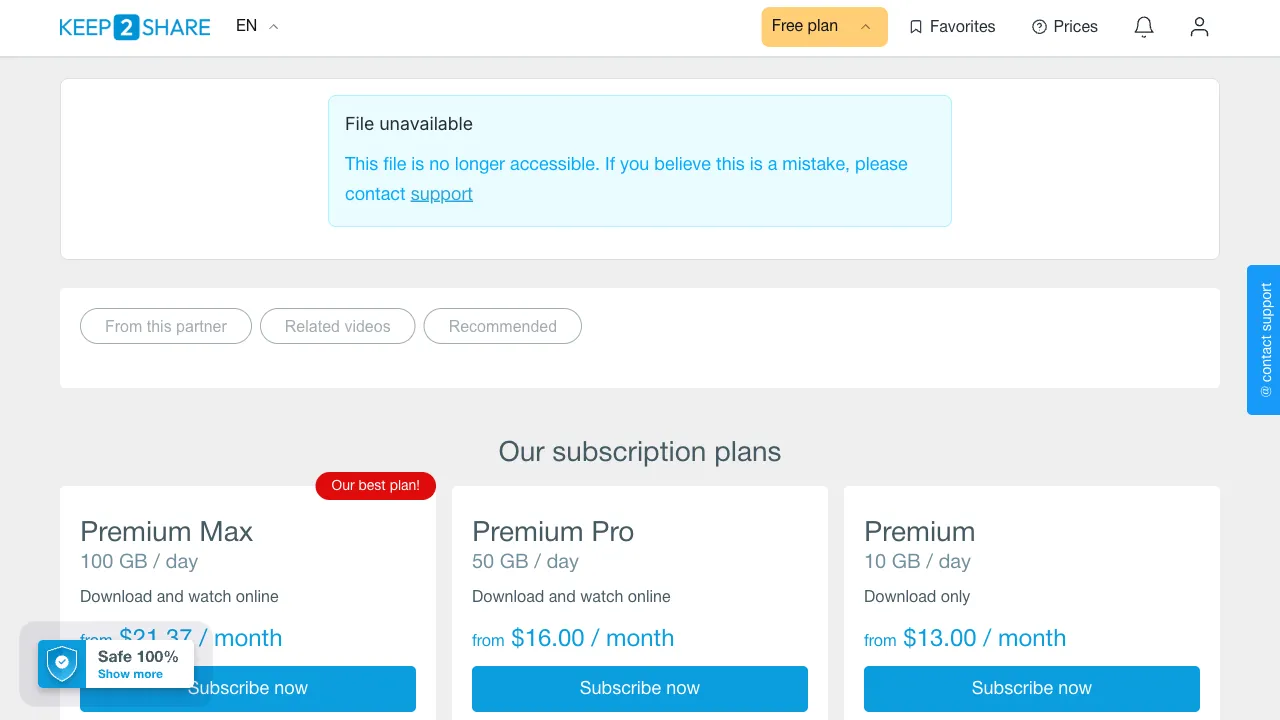Screen dimensions: 1280x720
Task: Subscribe to the Premium Pro plan
Action: click(x=640, y=688)
